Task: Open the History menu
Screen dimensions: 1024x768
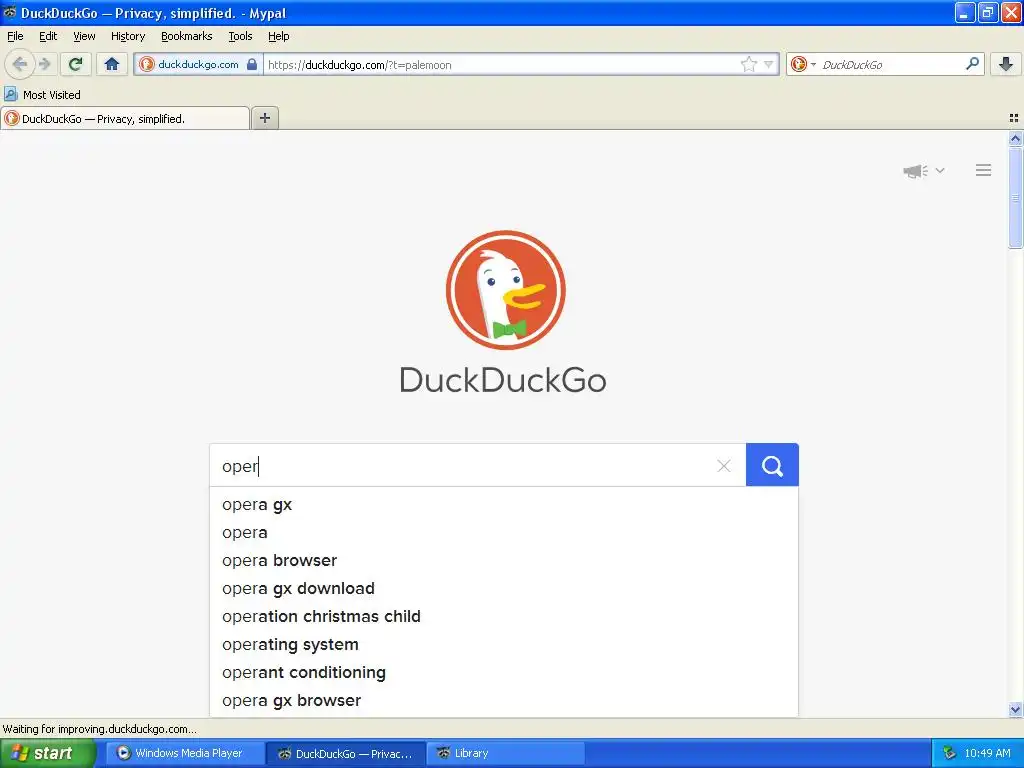Action: [x=127, y=36]
